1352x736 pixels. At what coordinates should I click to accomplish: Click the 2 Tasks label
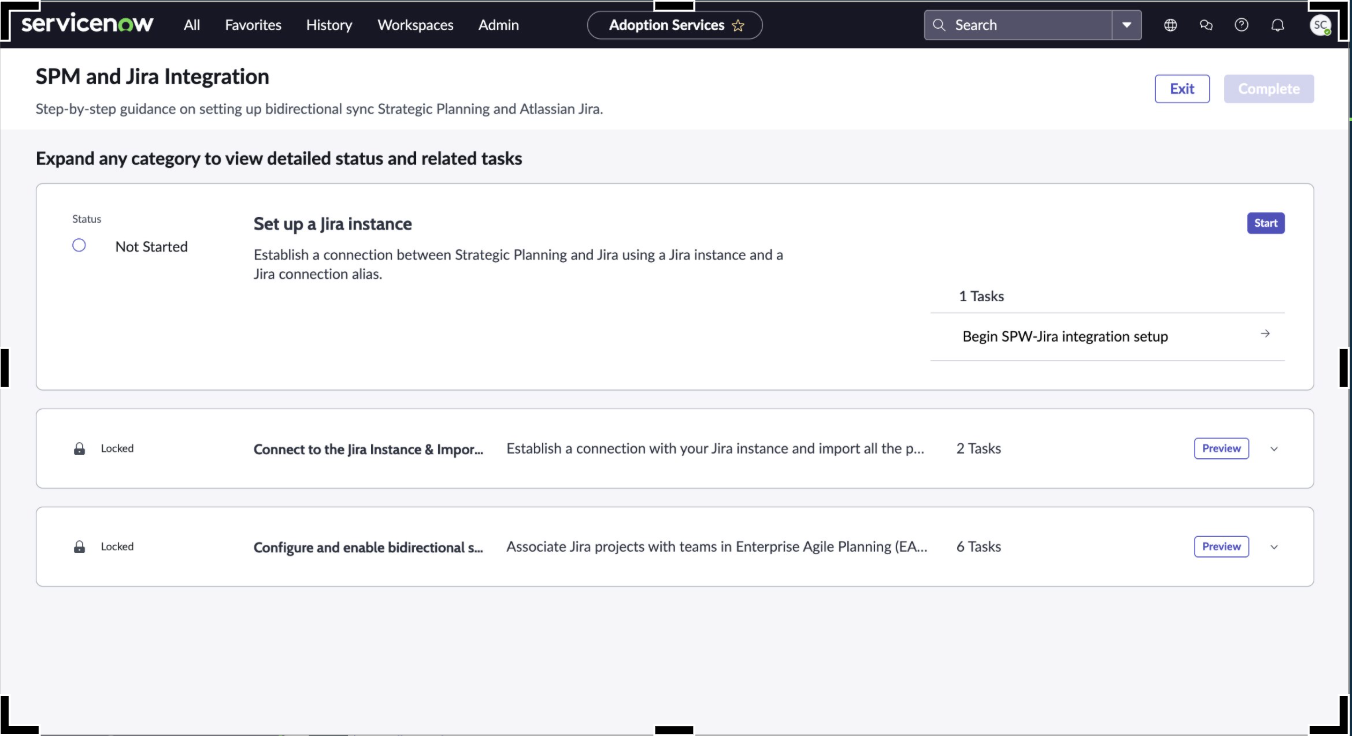(x=978, y=448)
